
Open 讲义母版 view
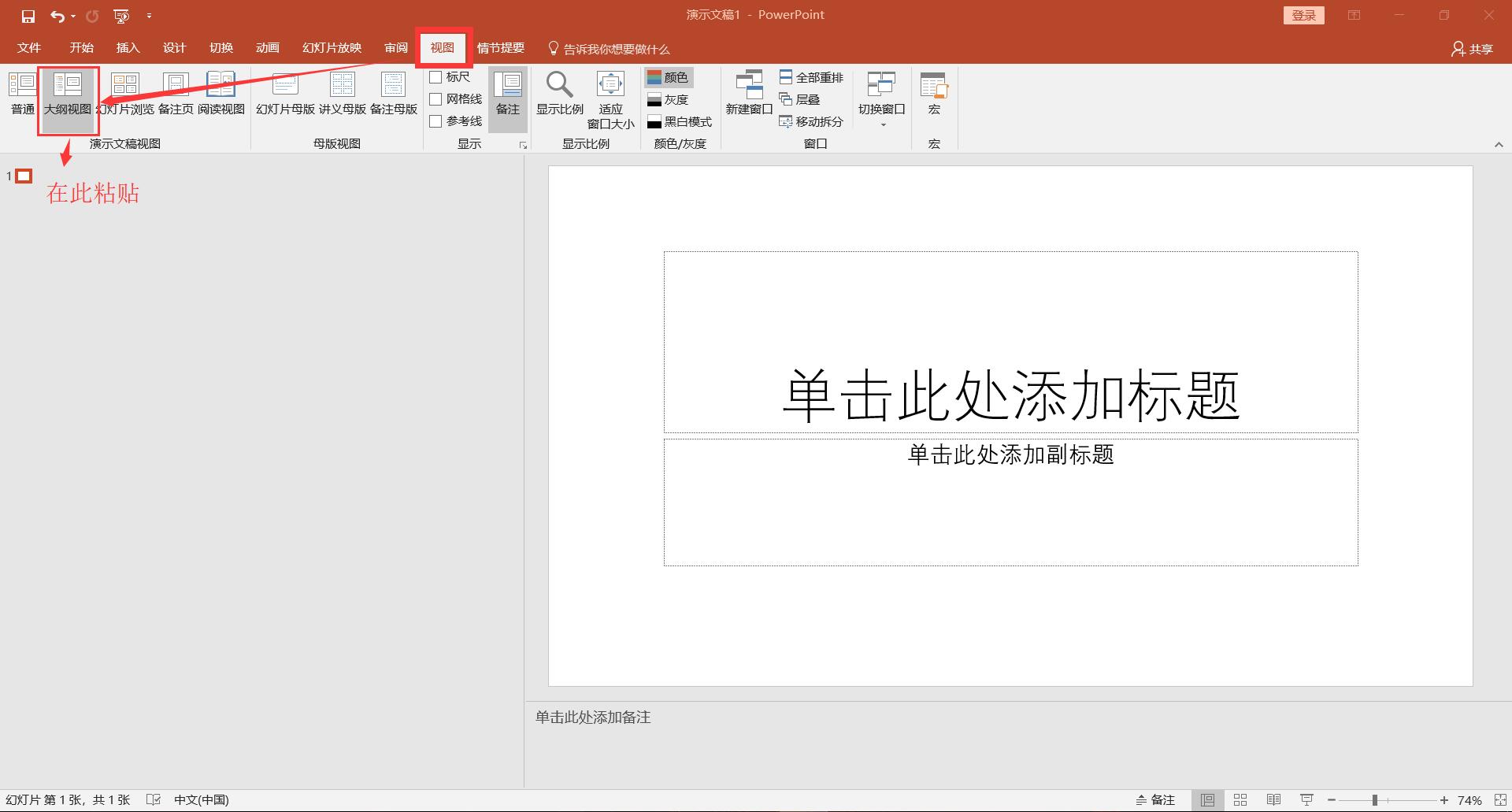click(x=342, y=95)
